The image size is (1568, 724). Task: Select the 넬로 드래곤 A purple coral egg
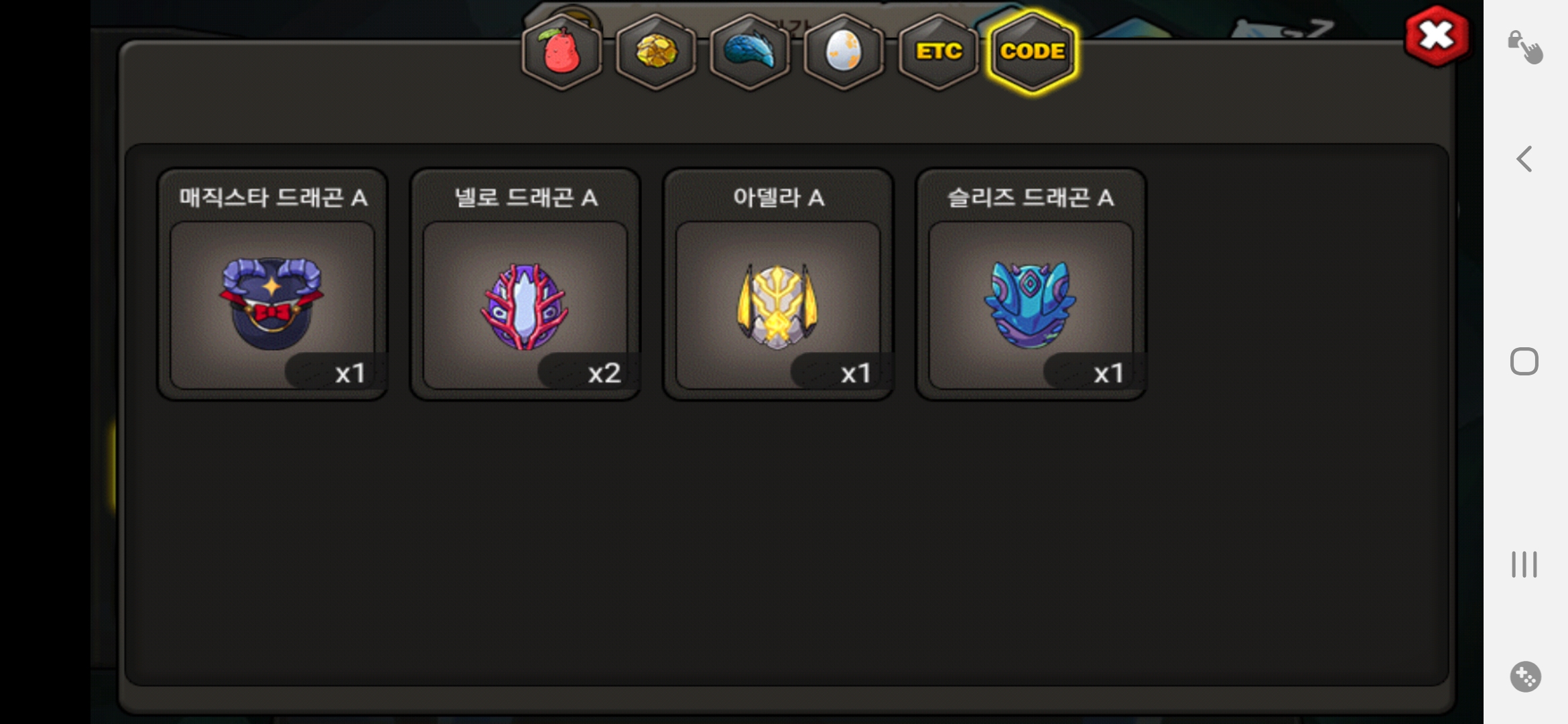pos(525,306)
